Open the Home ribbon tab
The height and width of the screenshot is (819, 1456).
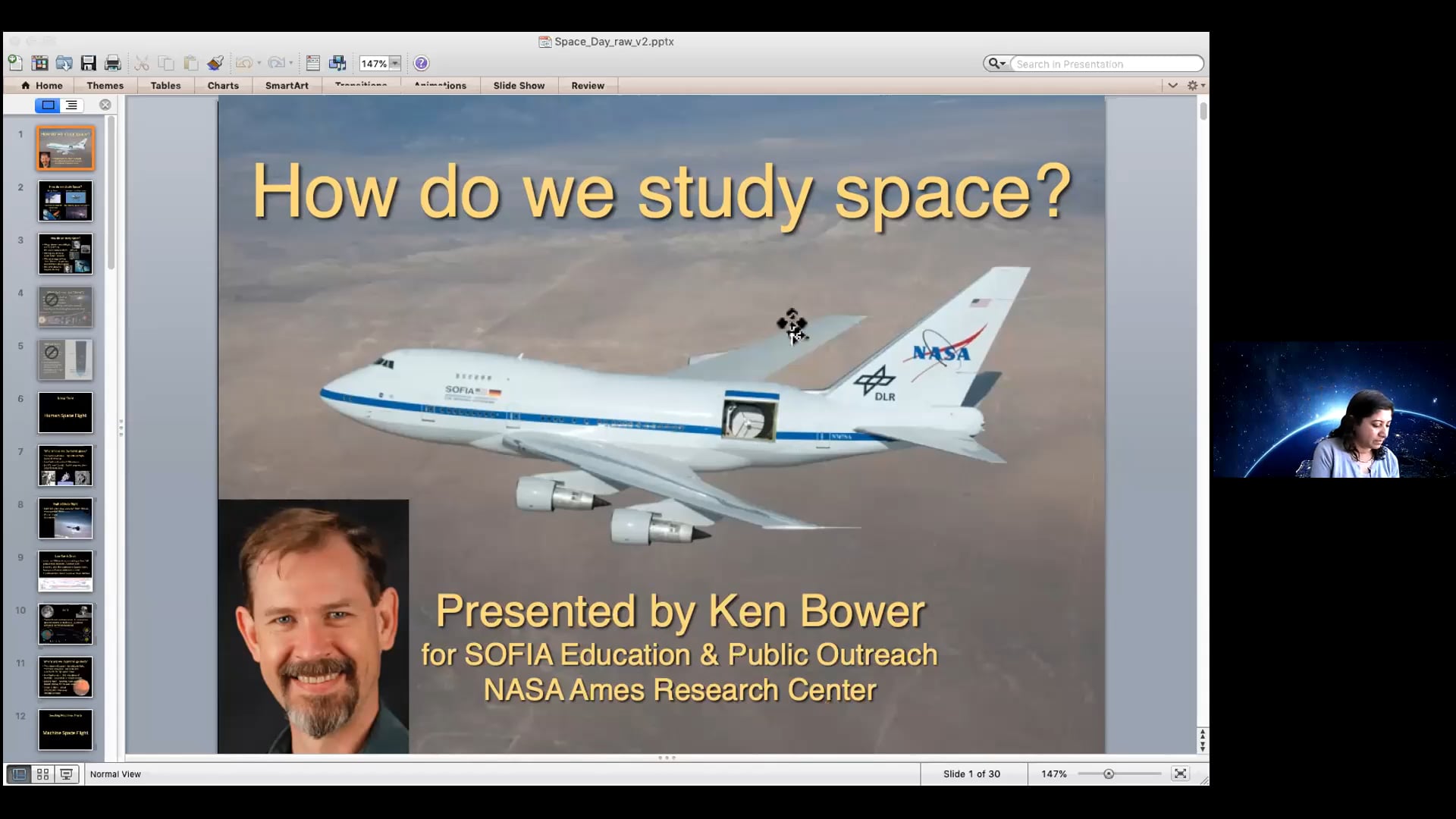42,86
